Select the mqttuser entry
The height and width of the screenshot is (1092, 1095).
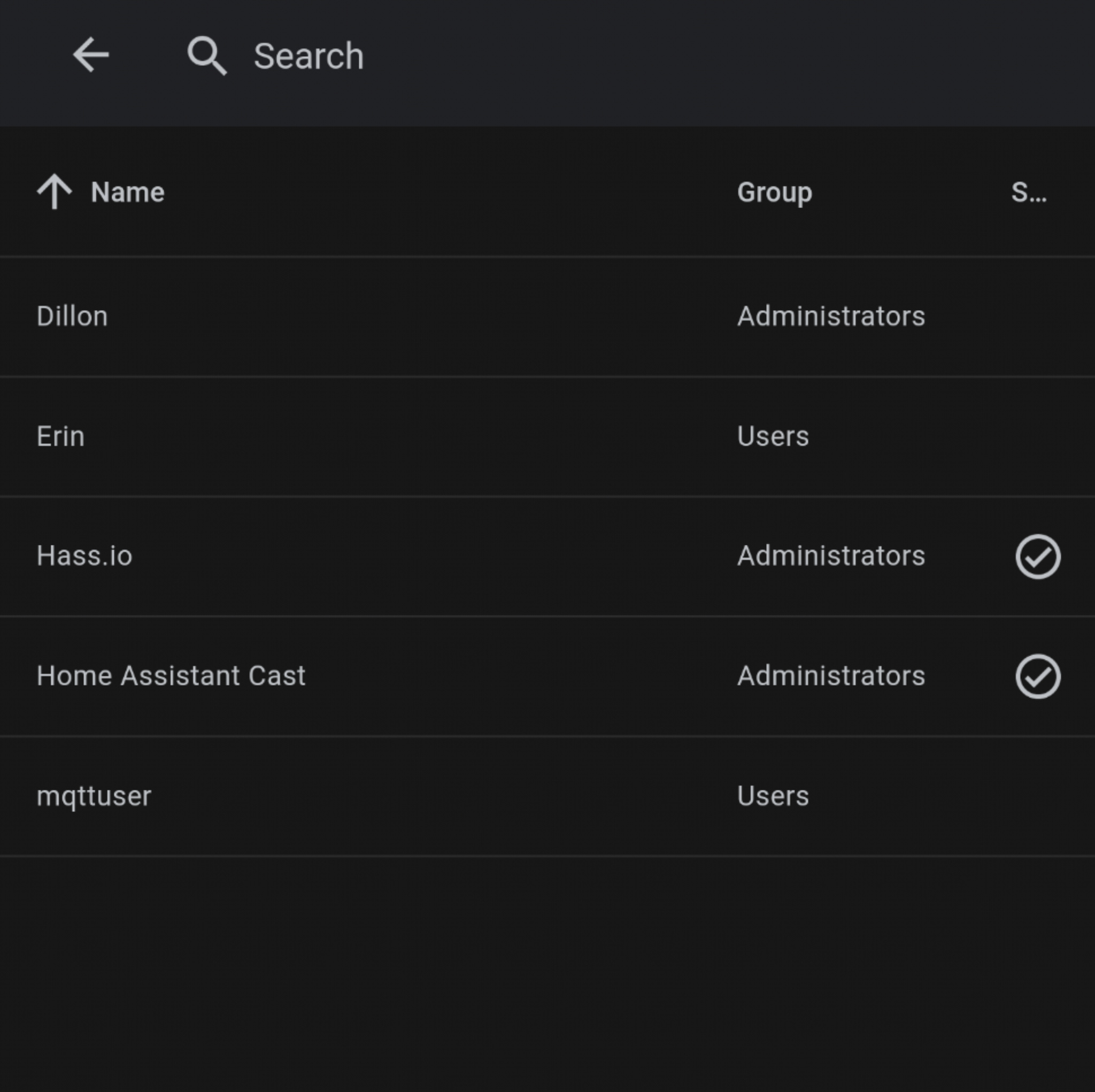94,796
